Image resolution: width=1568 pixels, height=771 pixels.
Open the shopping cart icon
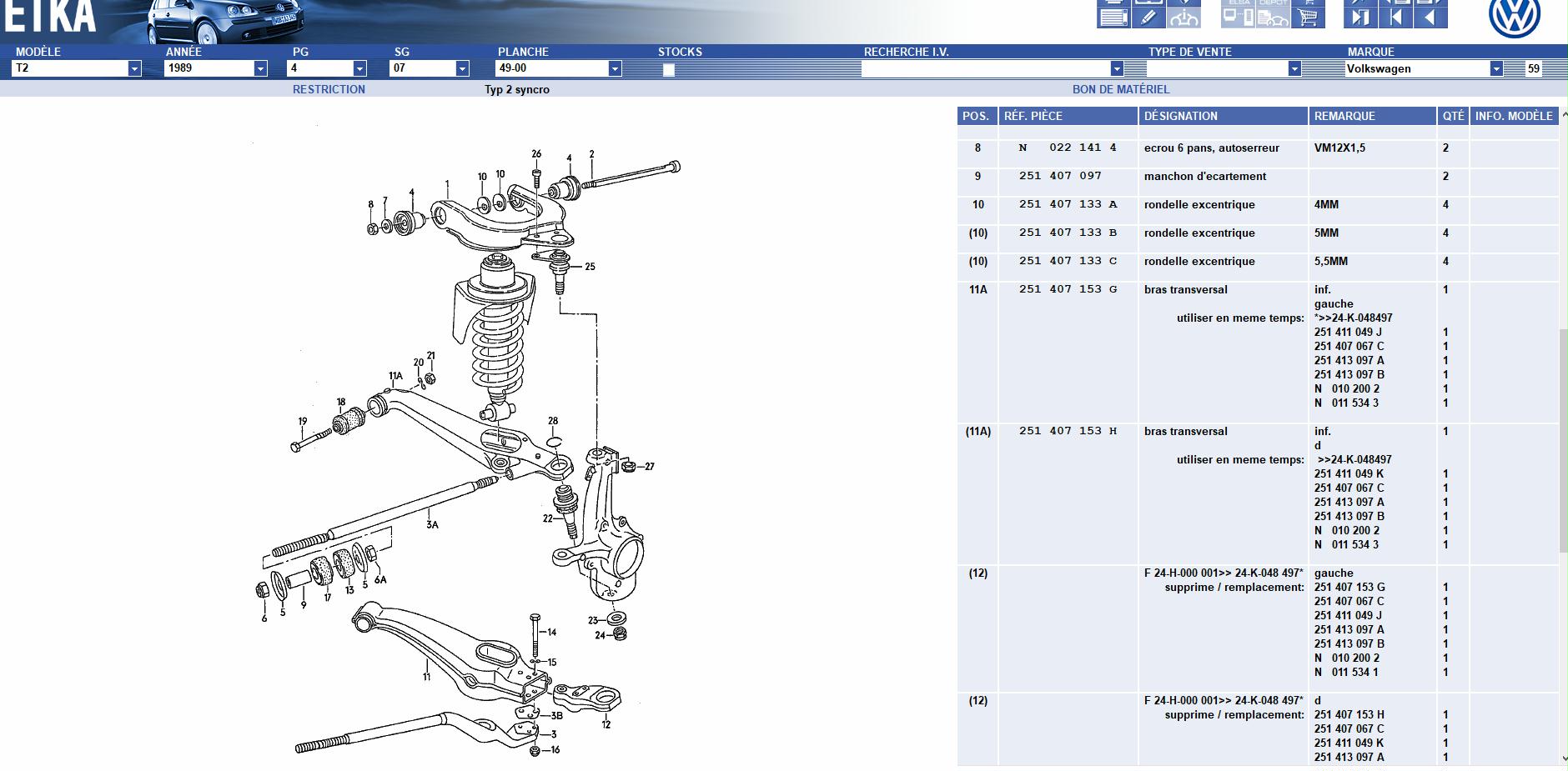[1308, 18]
